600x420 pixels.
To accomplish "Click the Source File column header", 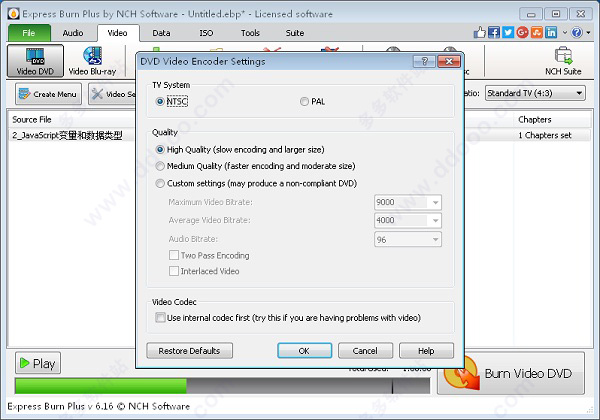I will 71,120.
